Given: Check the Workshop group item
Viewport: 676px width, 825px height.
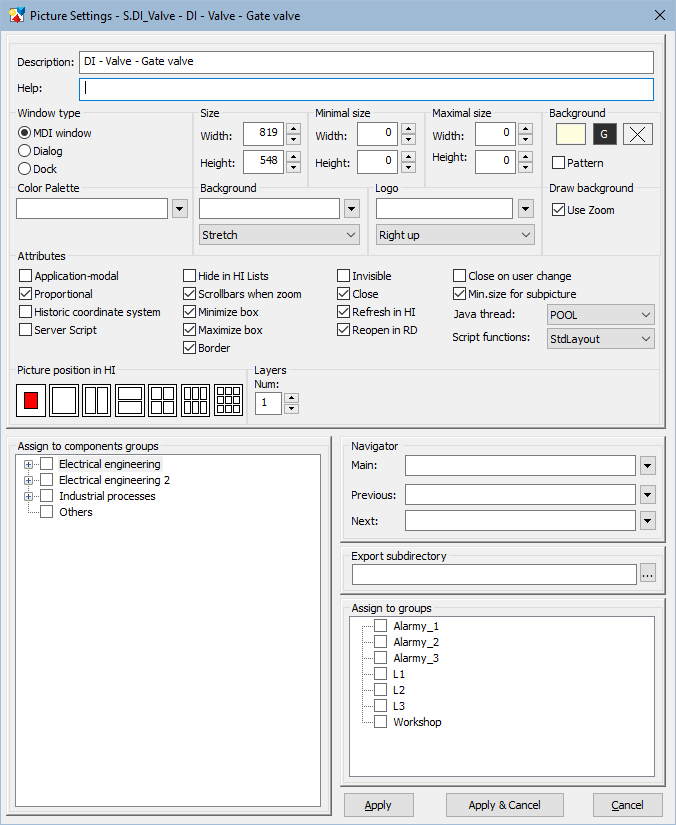Looking at the screenshot, I should (380, 722).
